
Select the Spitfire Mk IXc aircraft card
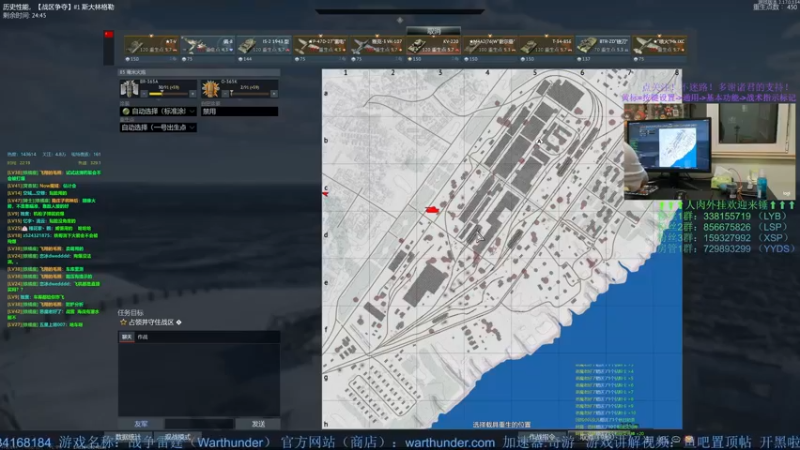(659, 45)
